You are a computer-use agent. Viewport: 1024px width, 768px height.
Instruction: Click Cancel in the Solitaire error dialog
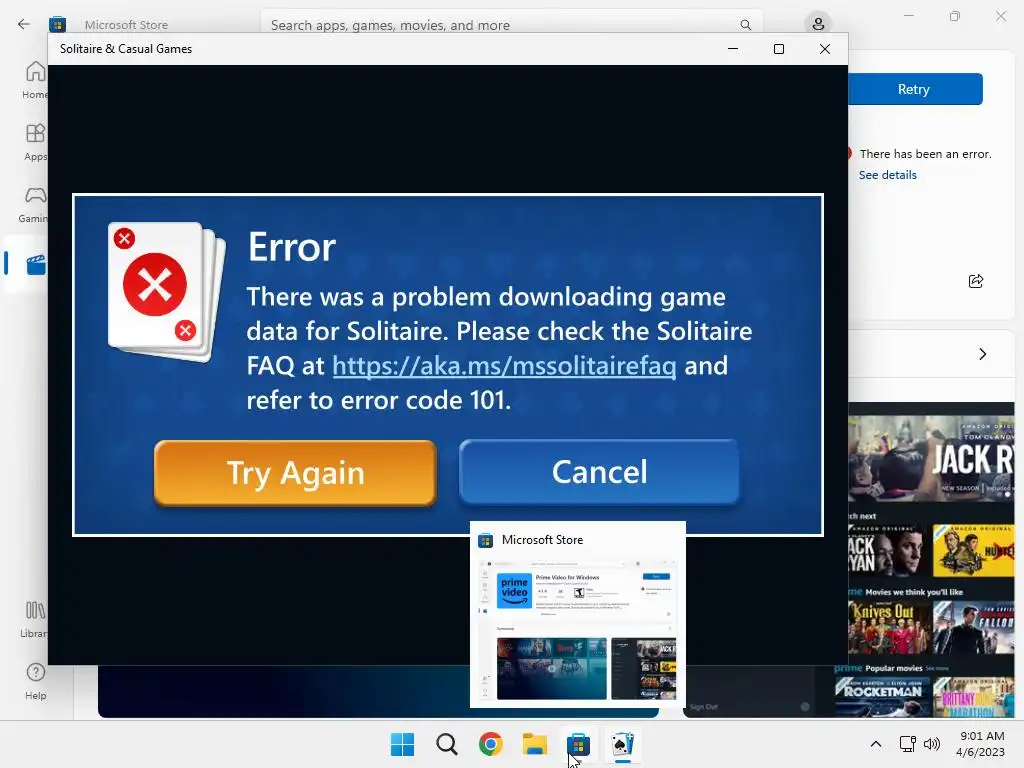point(599,472)
